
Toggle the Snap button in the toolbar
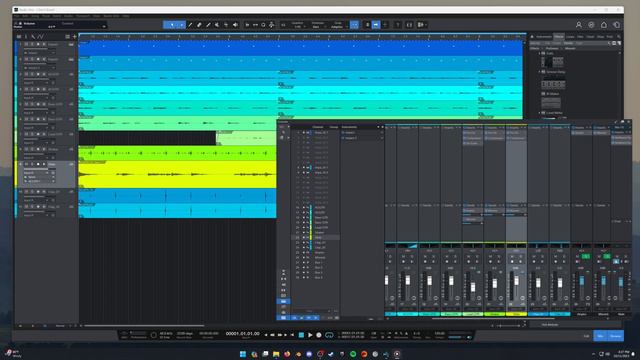point(354,25)
